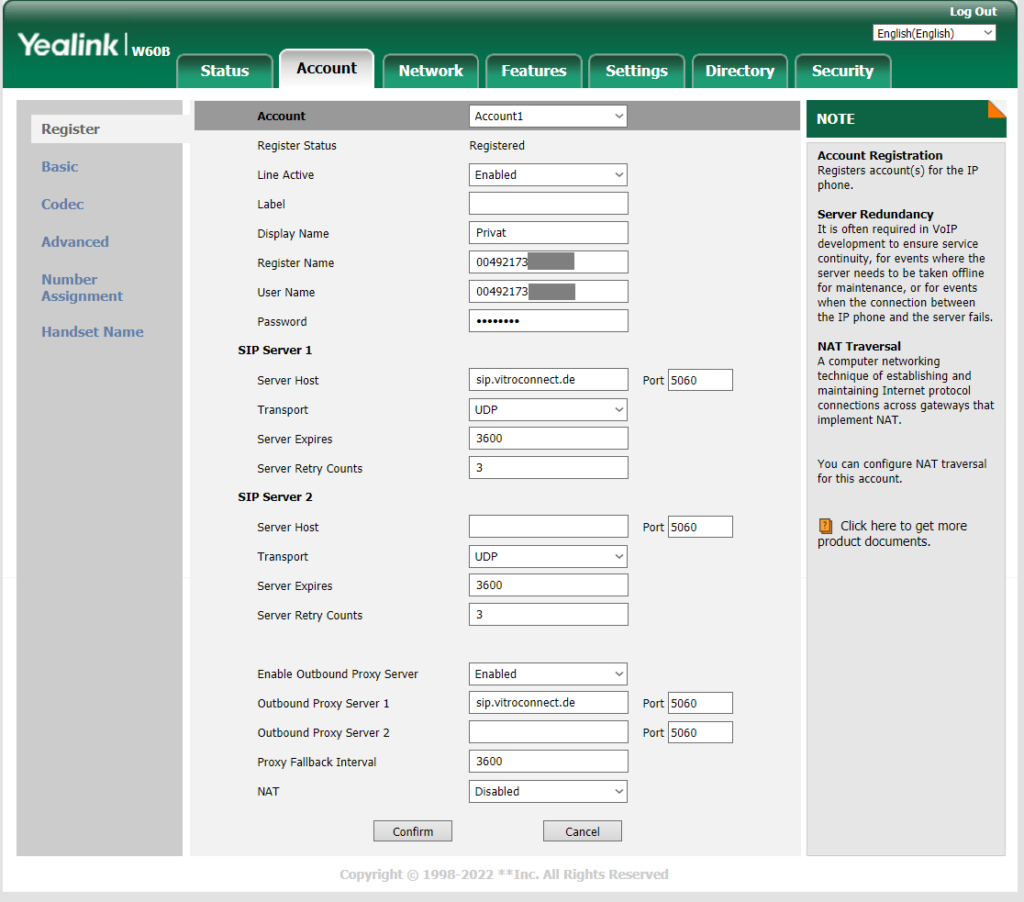The height and width of the screenshot is (902, 1024).
Task: Click the Display Name field containing Privat
Action: tap(548, 233)
